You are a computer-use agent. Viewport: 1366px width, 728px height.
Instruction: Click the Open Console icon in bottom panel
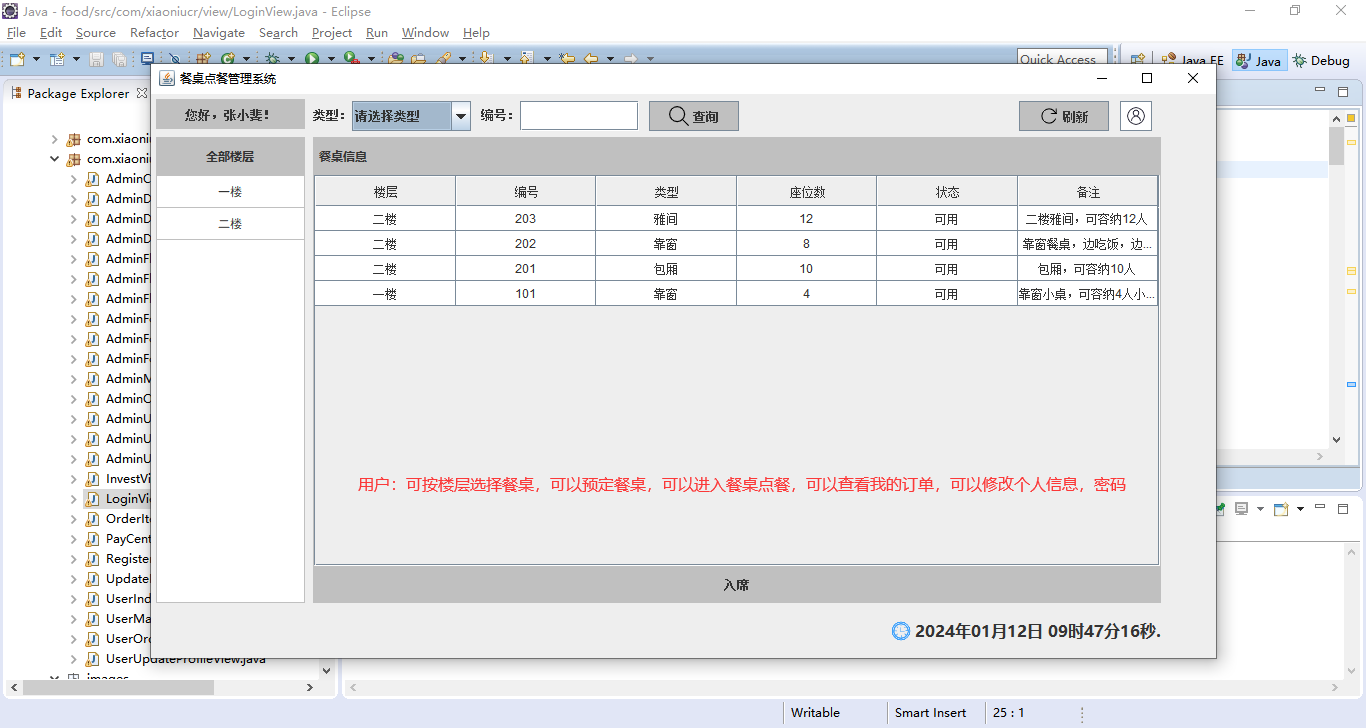[1281, 509]
